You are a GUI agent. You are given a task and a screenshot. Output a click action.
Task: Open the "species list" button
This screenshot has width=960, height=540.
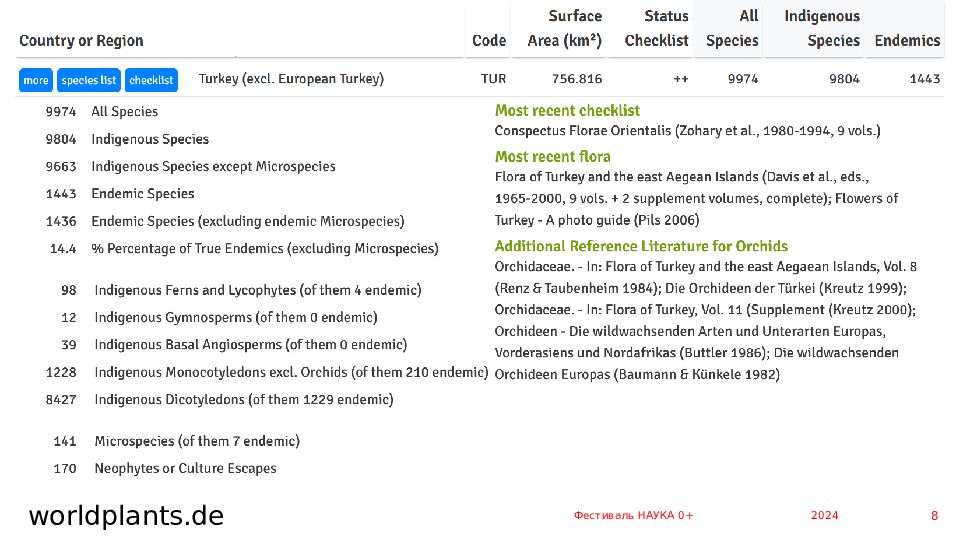tap(89, 80)
